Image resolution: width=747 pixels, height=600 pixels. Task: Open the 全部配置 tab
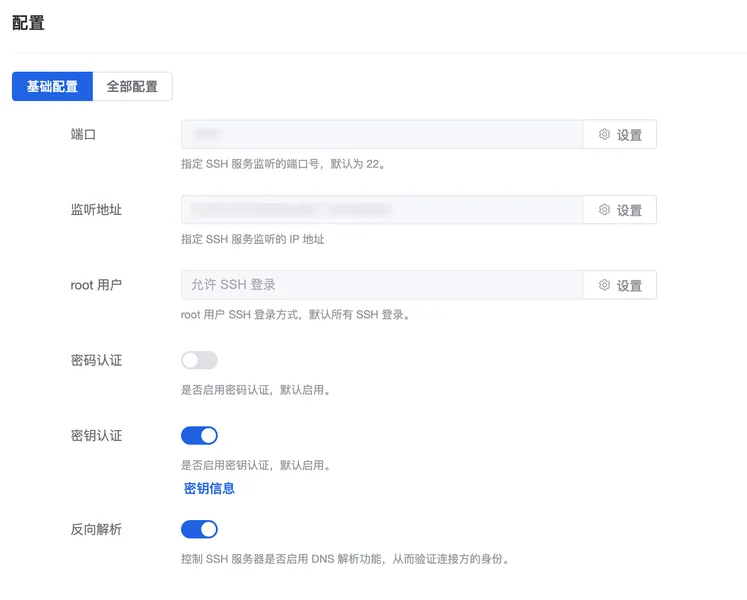[x=132, y=86]
